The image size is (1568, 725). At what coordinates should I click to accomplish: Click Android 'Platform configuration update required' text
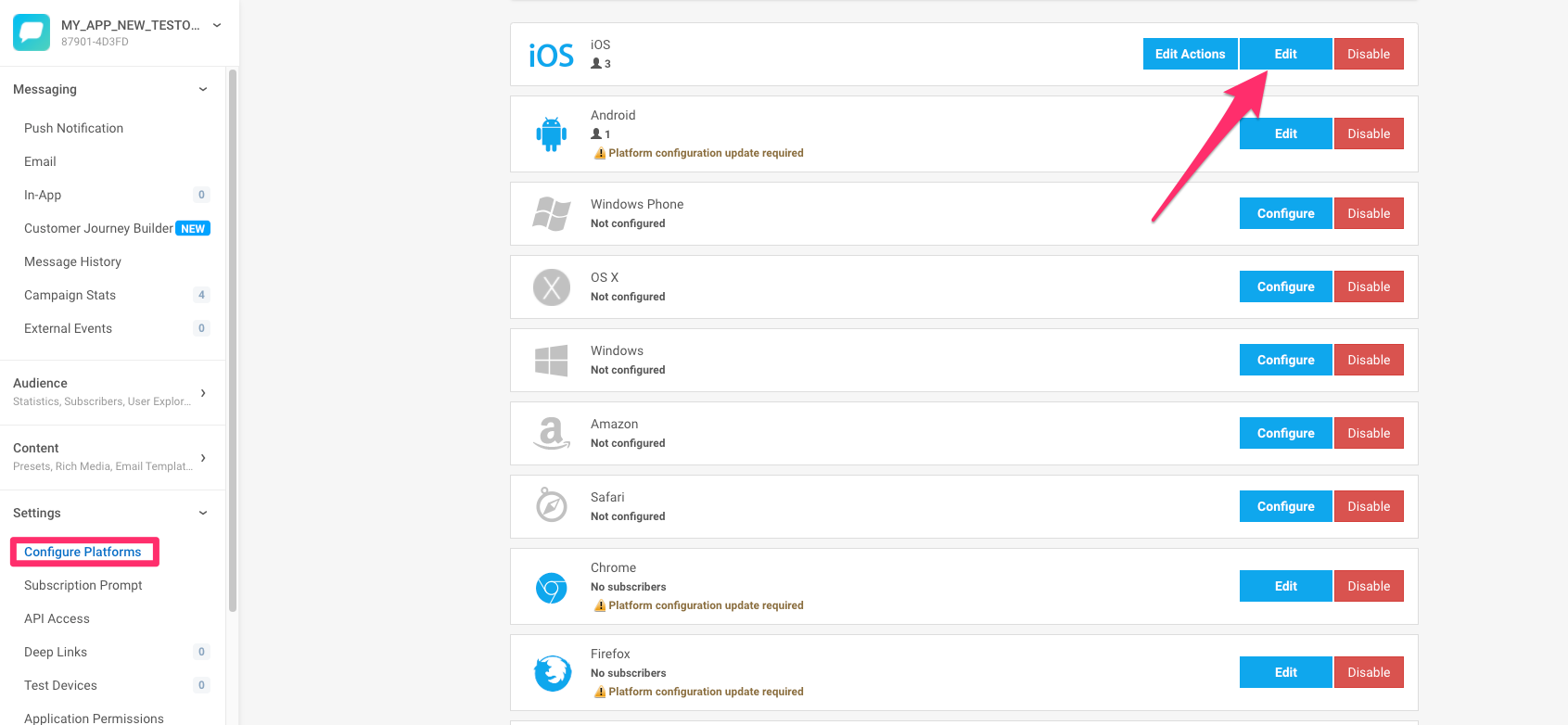pyautogui.click(x=706, y=153)
